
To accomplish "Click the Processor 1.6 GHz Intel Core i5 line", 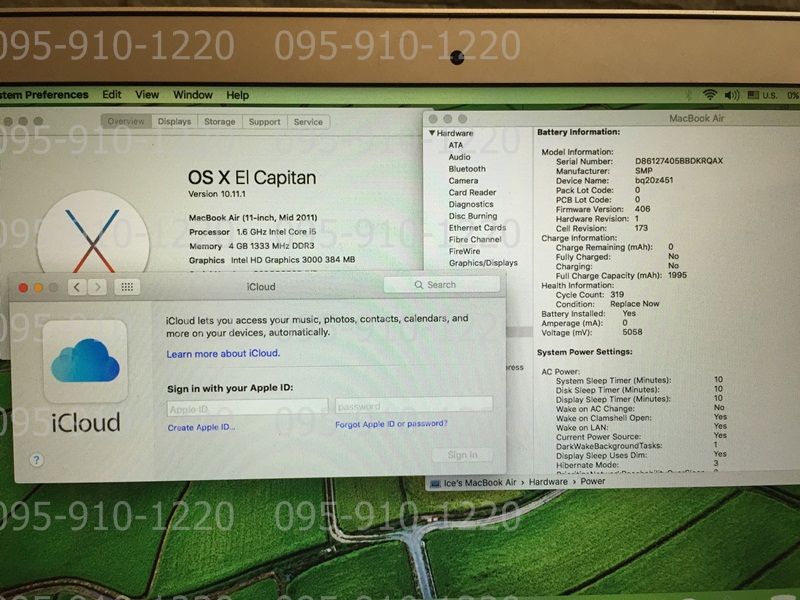I will (253, 232).
